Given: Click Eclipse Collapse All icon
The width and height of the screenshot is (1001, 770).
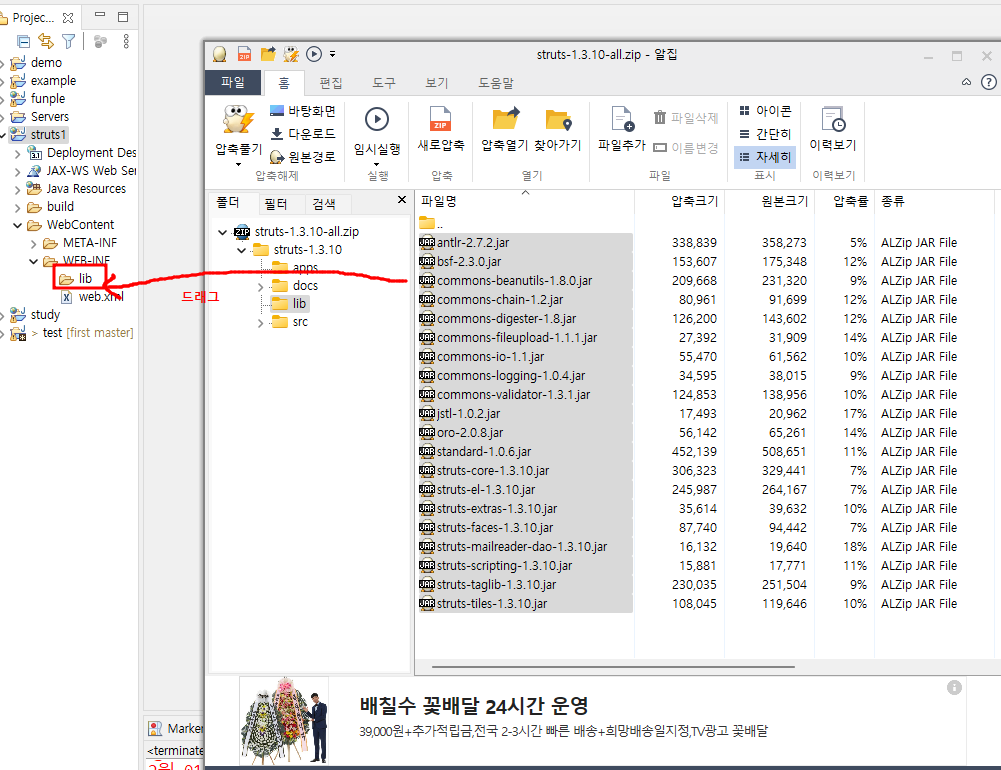Looking at the screenshot, I should click(x=24, y=42).
